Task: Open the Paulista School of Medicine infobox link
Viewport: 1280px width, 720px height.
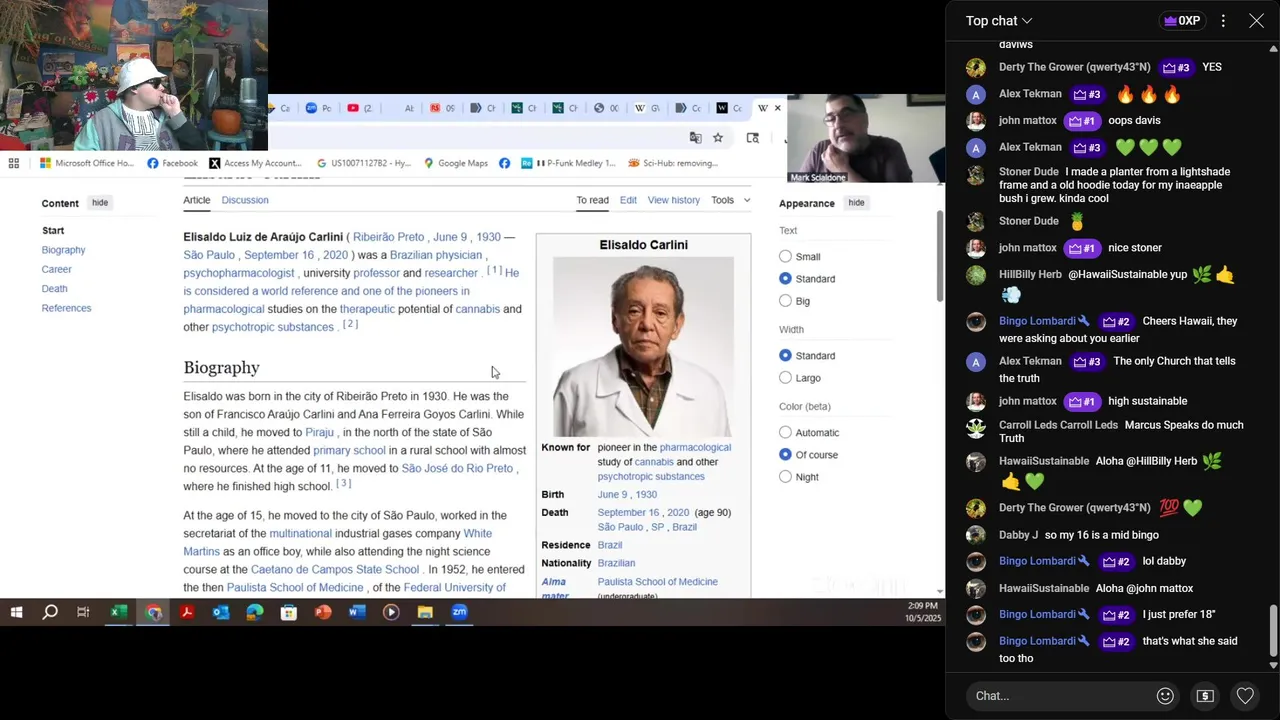Action: 657,582
